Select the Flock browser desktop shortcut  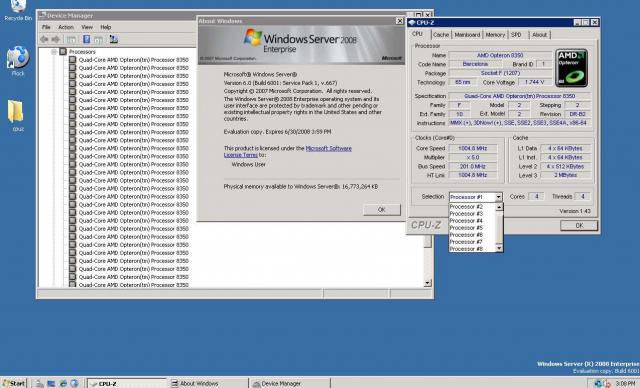(x=18, y=61)
